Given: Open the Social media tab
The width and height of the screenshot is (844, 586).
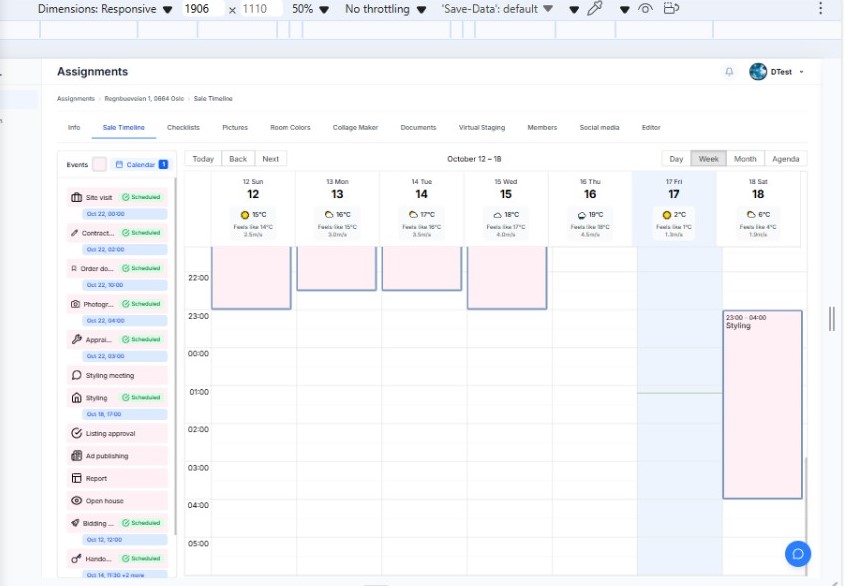Looking at the screenshot, I should (x=599, y=128).
